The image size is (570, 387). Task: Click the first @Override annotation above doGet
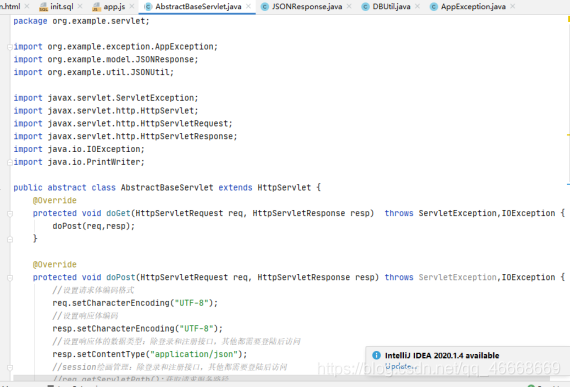tap(55, 201)
